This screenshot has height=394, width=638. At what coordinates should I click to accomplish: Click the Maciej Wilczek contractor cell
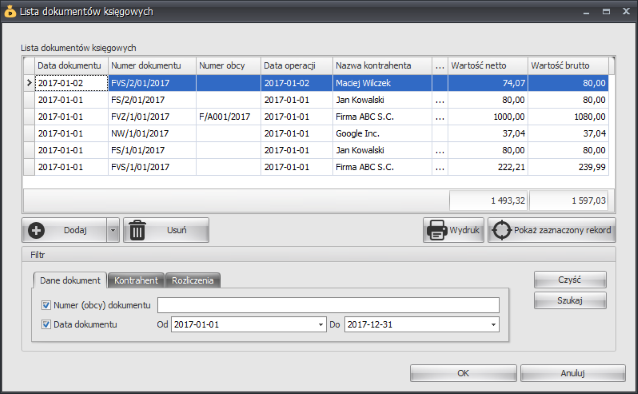coord(382,83)
